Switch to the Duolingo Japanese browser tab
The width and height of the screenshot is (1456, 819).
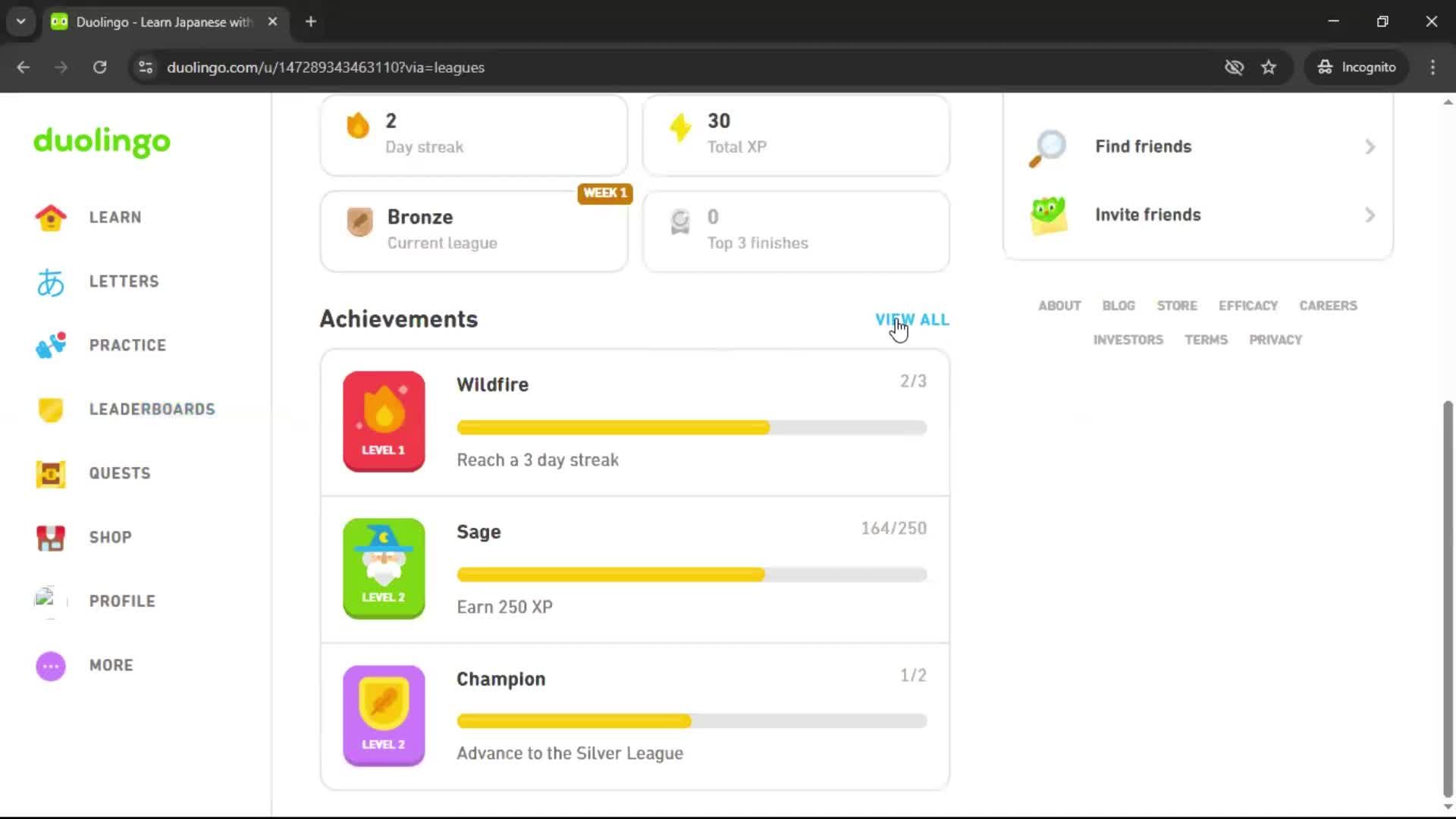152,21
